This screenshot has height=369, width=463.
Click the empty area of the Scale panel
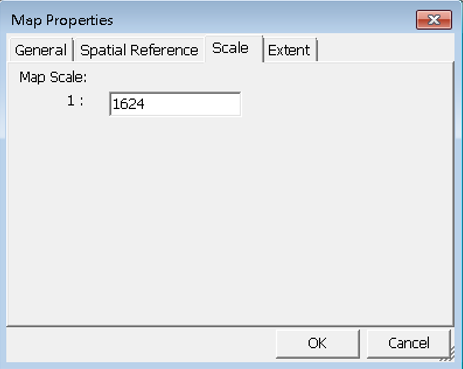point(230,217)
